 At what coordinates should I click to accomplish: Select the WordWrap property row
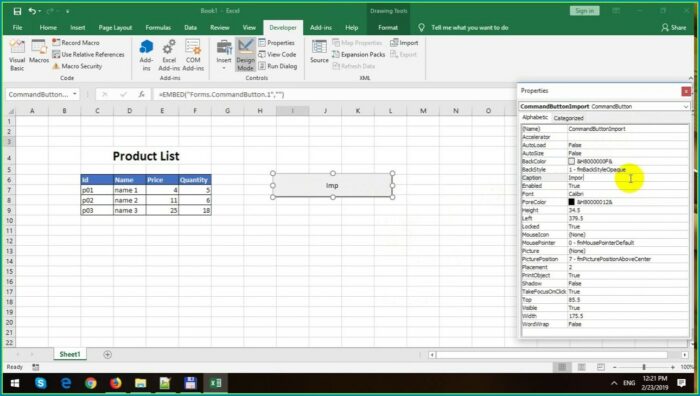pos(605,324)
